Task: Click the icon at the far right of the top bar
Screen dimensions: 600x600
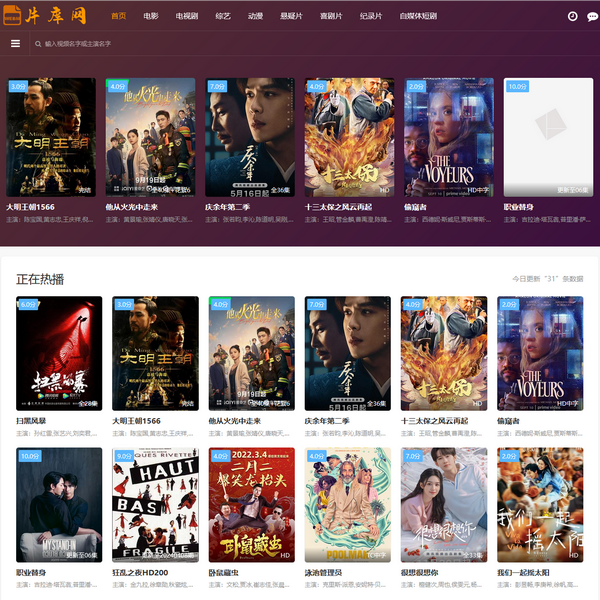Action: coord(589,17)
